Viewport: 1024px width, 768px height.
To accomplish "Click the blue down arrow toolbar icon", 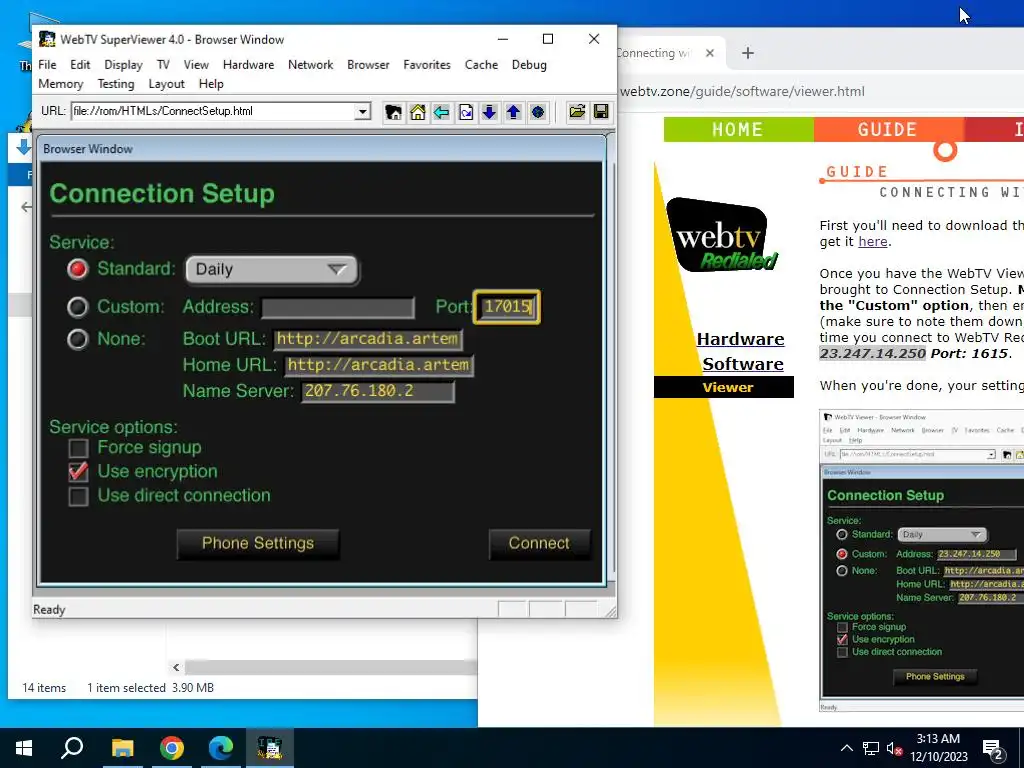I will click(489, 112).
